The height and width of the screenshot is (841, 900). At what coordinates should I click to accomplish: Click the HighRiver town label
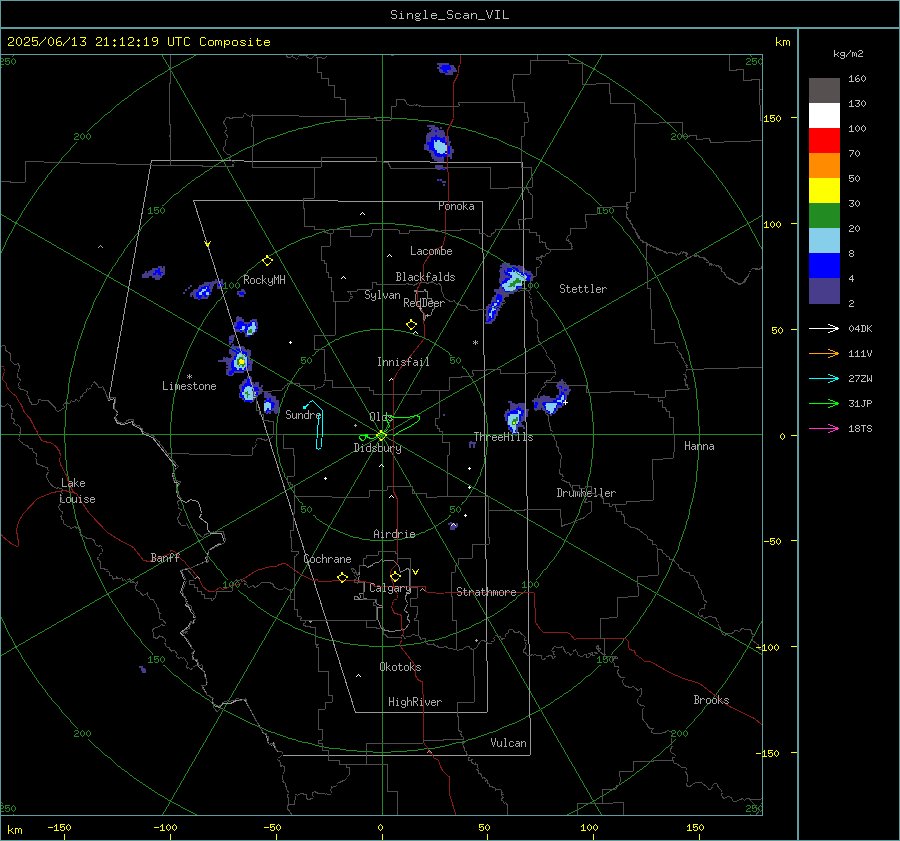415,702
